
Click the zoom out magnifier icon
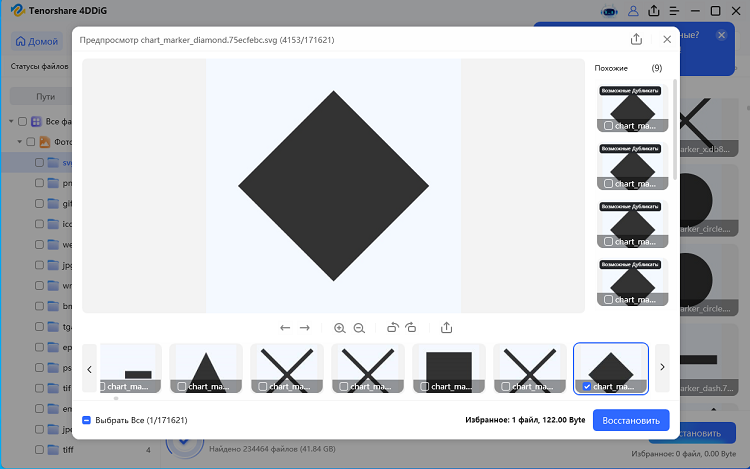coord(359,328)
